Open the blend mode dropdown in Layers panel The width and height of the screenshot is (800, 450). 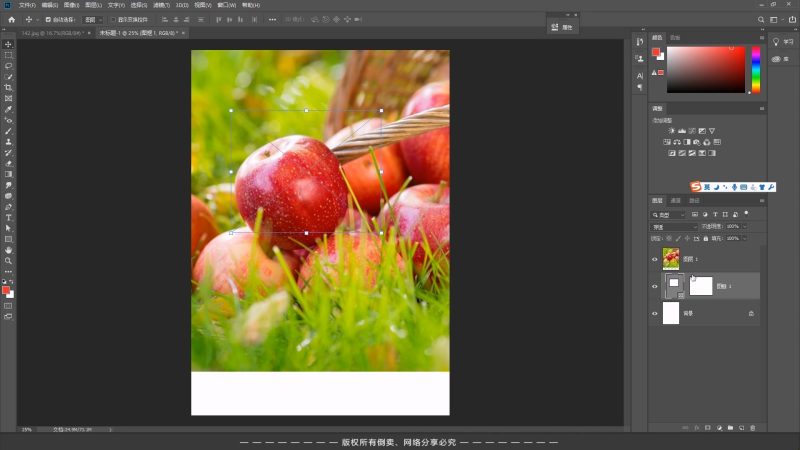click(x=674, y=227)
